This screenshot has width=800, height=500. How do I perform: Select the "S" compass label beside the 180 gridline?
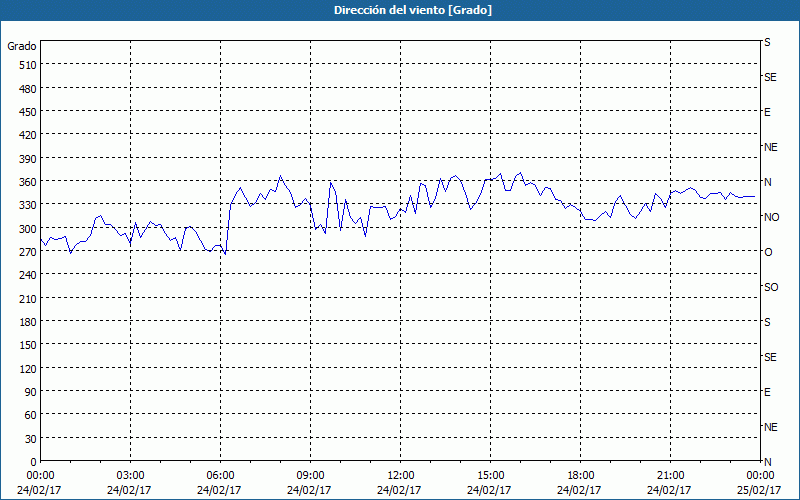point(767,322)
